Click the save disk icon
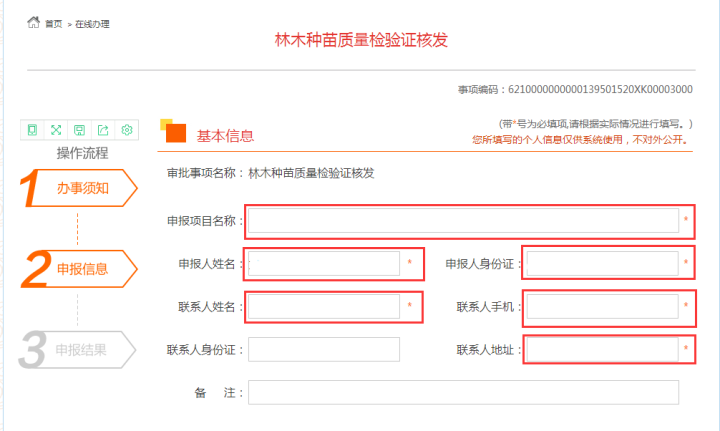The width and height of the screenshot is (720, 431). pos(80,130)
